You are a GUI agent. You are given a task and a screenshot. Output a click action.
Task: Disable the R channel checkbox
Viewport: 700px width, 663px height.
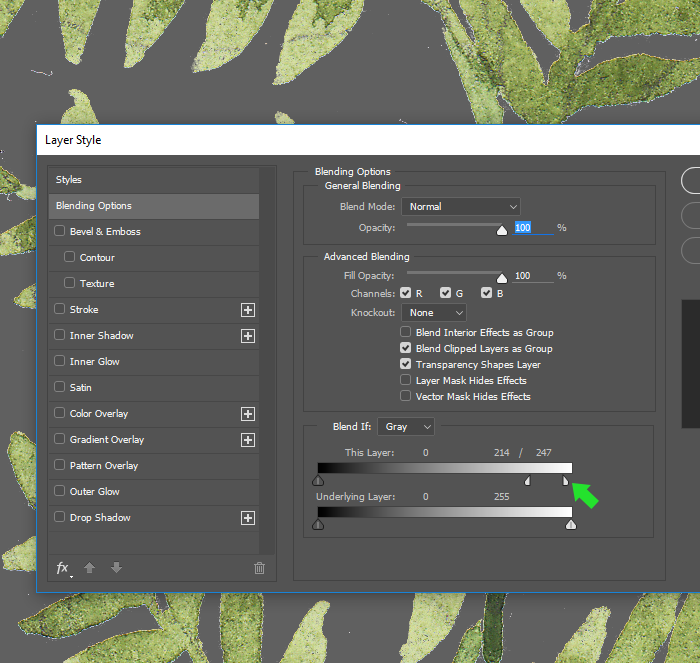406,293
